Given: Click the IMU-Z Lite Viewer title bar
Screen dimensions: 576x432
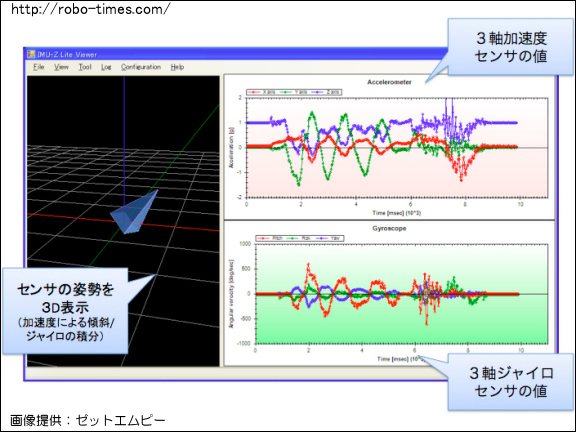Looking at the screenshot, I should pos(235,54).
